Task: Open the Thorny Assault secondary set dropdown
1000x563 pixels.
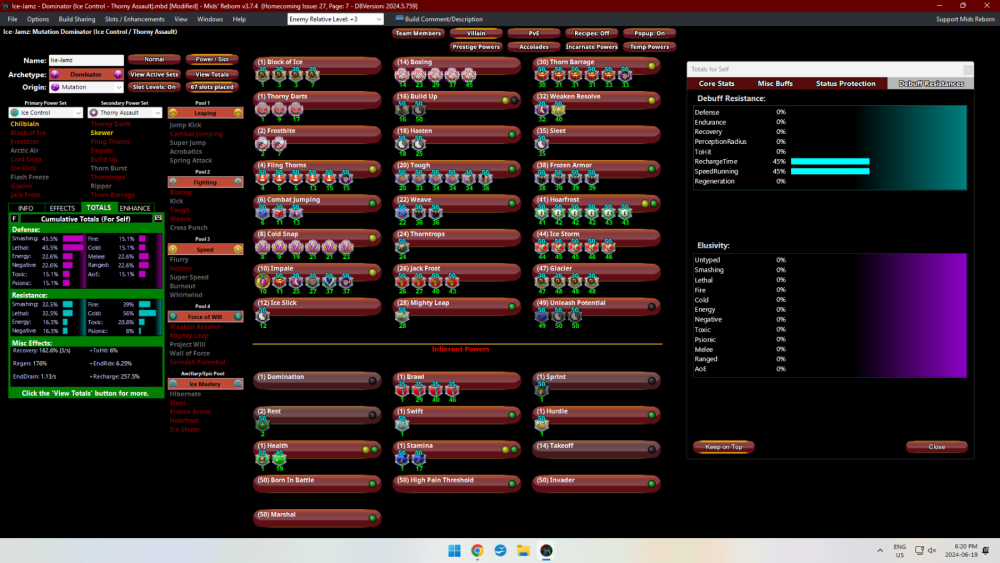Action: [x=125, y=113]
